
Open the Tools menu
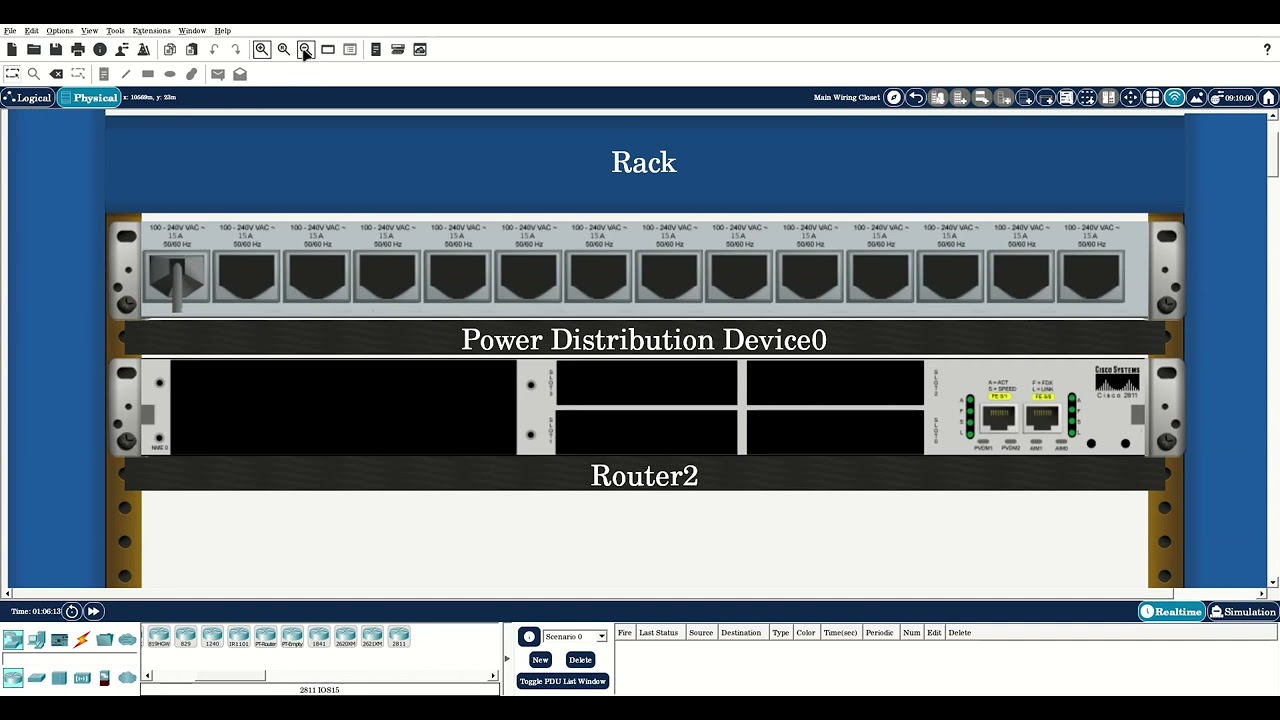(115, 31)
